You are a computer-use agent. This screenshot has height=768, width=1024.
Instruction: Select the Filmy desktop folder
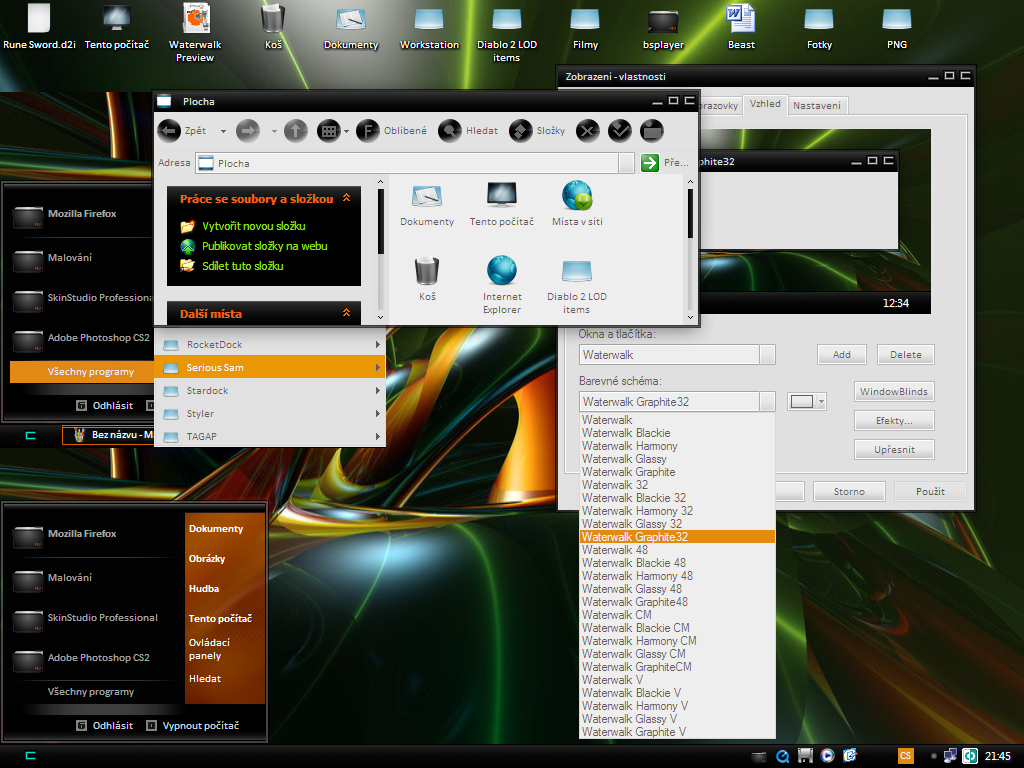point(585,27)
